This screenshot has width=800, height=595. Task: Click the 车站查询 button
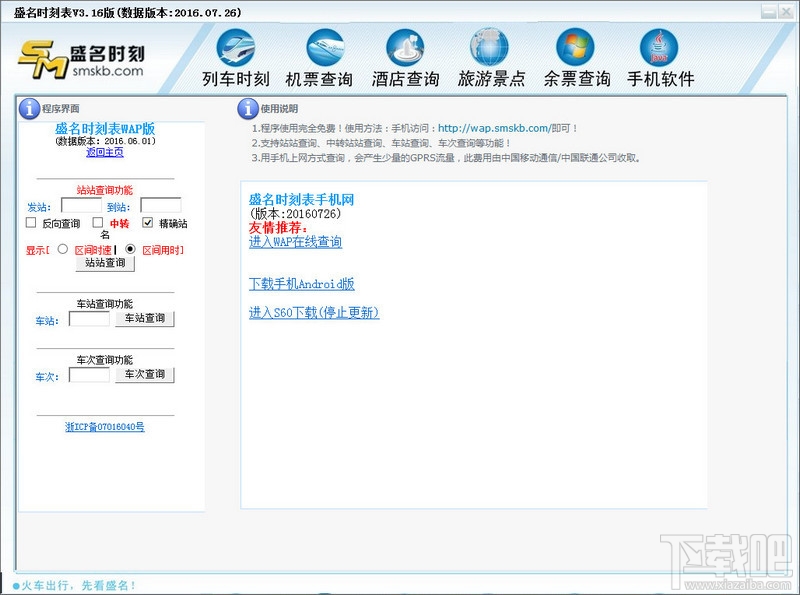click(x=145, y=319)
